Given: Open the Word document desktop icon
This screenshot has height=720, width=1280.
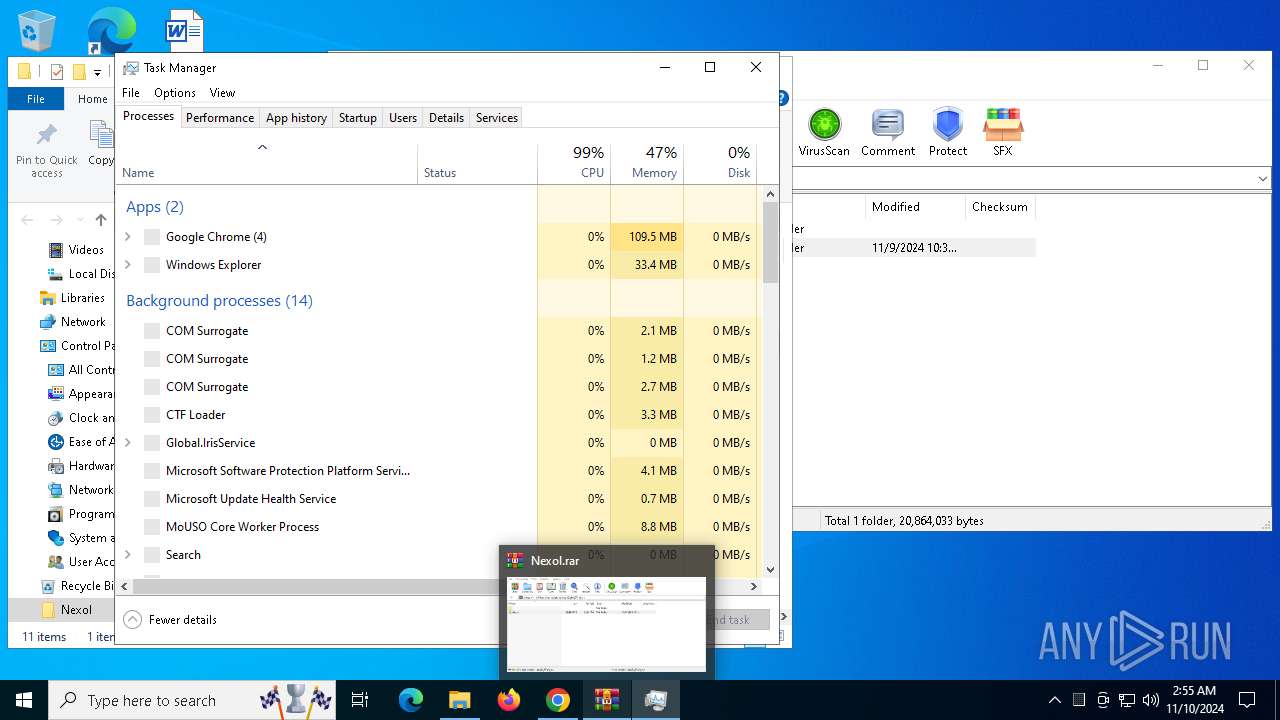Looking at the screenshot, I should tap(185, 30).
